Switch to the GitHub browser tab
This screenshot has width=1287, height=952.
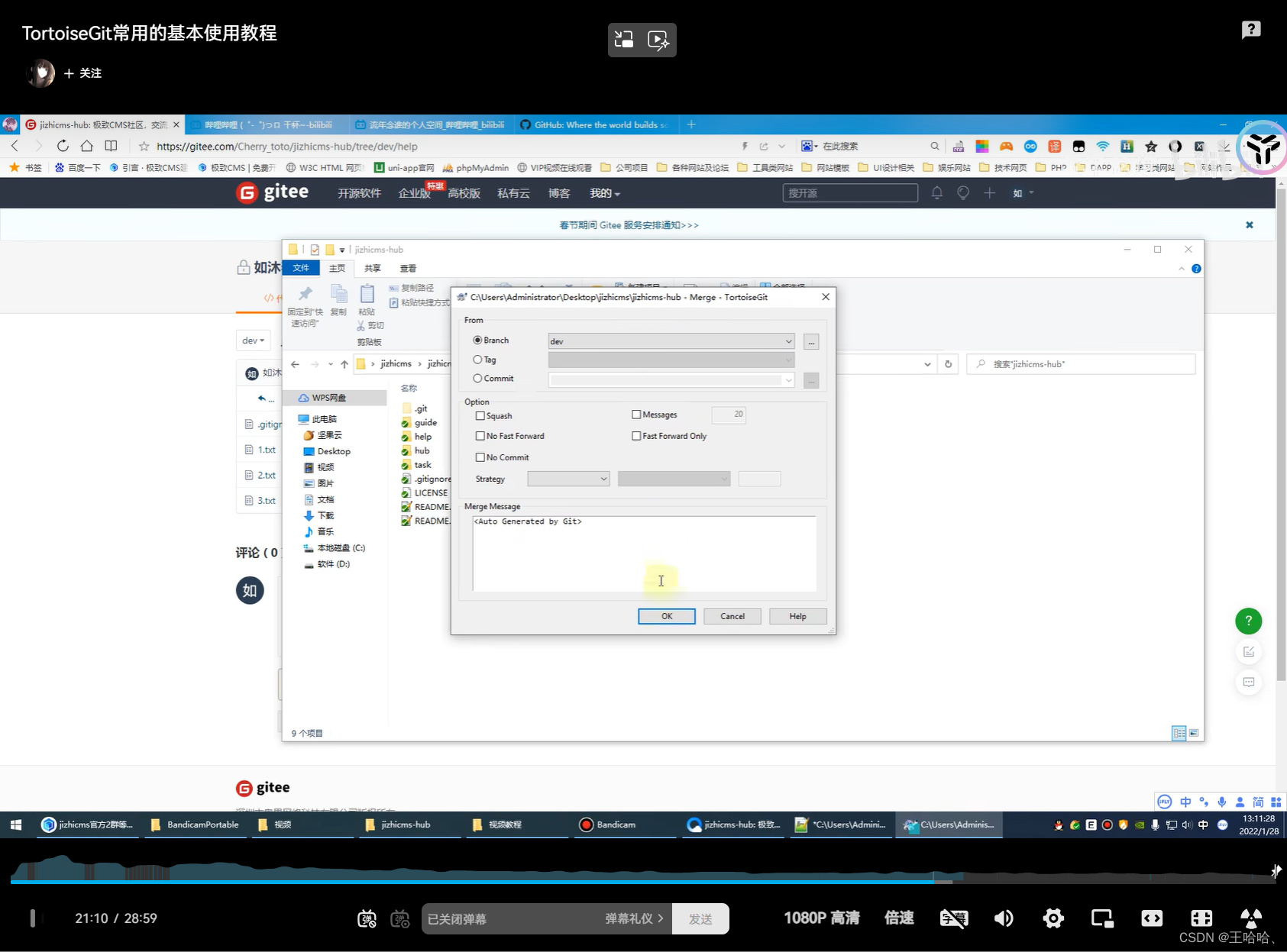594,124
